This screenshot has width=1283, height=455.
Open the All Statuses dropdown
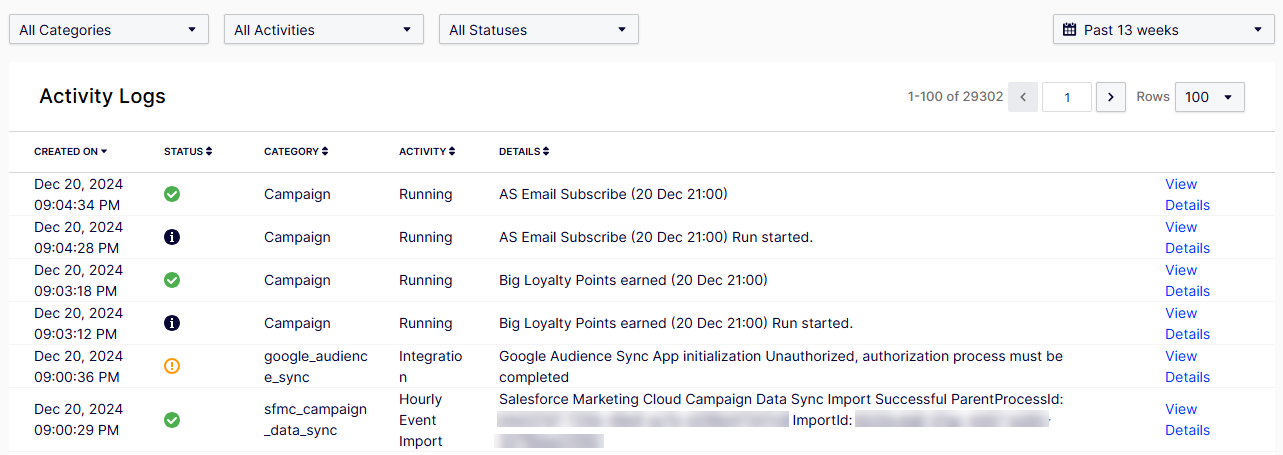coord(538,30)
